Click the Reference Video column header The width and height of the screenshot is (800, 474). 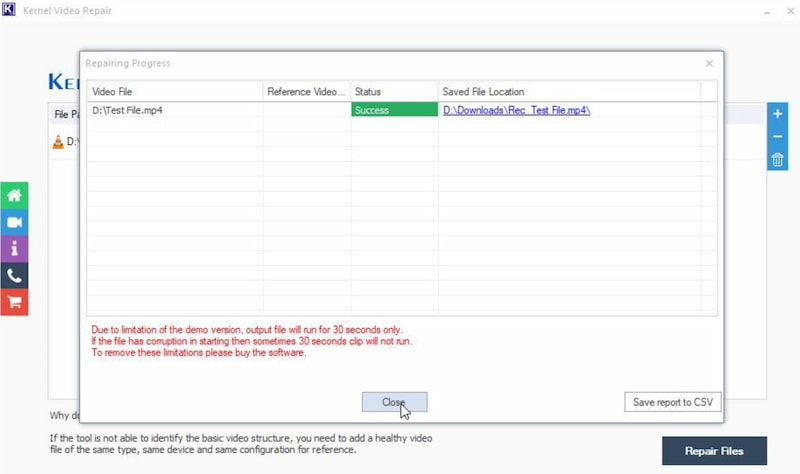[x=306, y=92]
